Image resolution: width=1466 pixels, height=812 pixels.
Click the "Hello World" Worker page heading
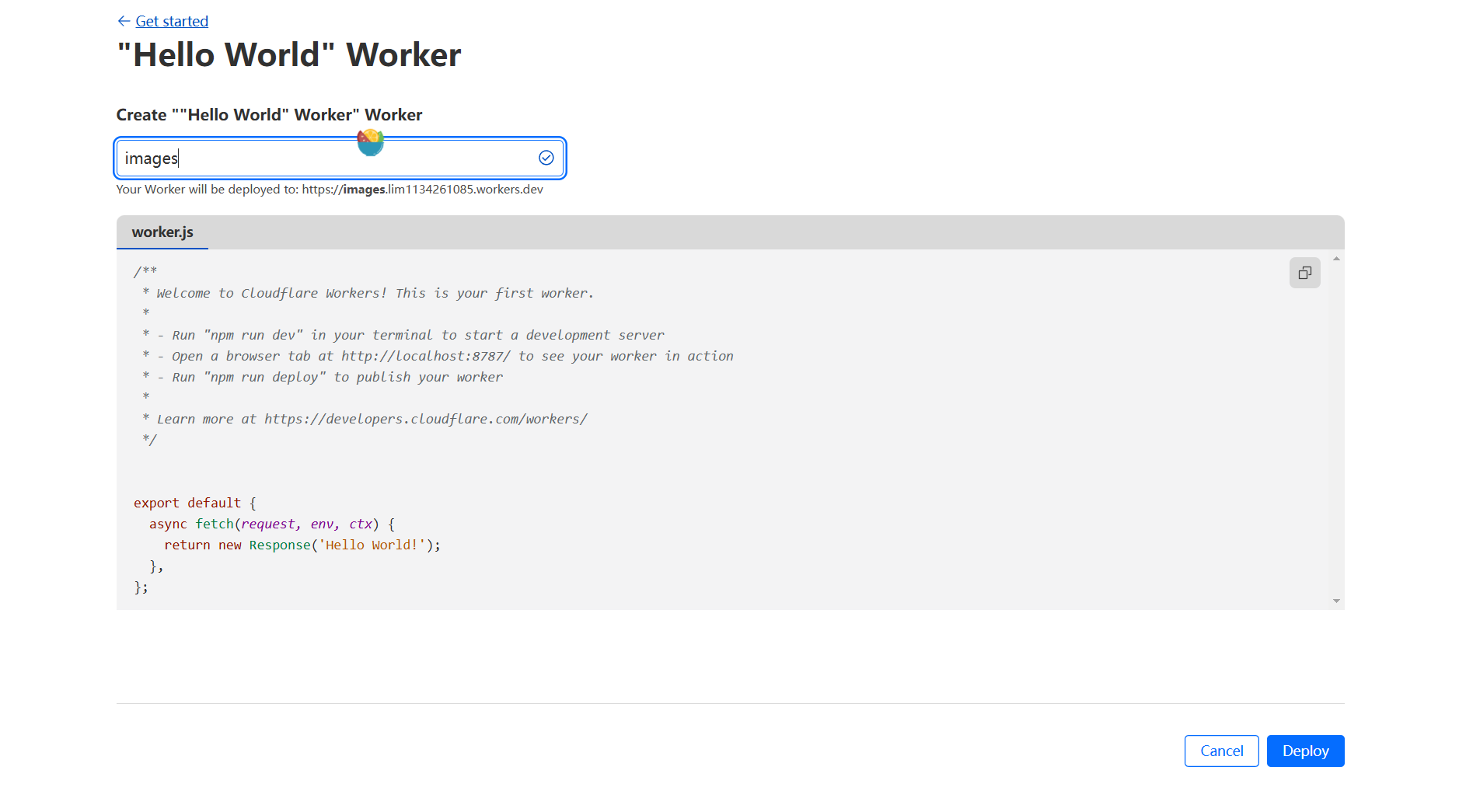[x=289, y=55]
